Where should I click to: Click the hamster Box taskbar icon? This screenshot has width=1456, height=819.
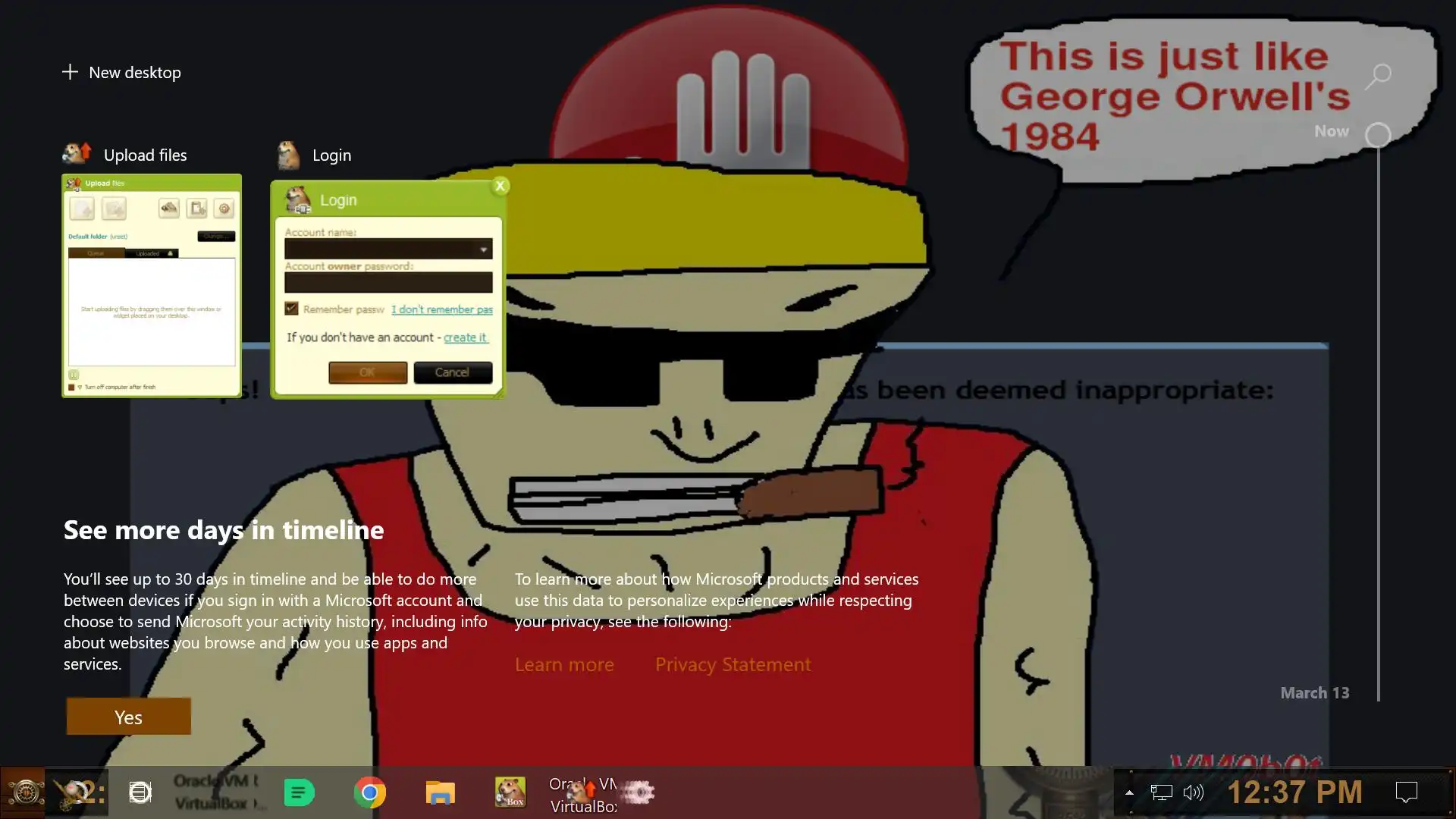[510, 792]
